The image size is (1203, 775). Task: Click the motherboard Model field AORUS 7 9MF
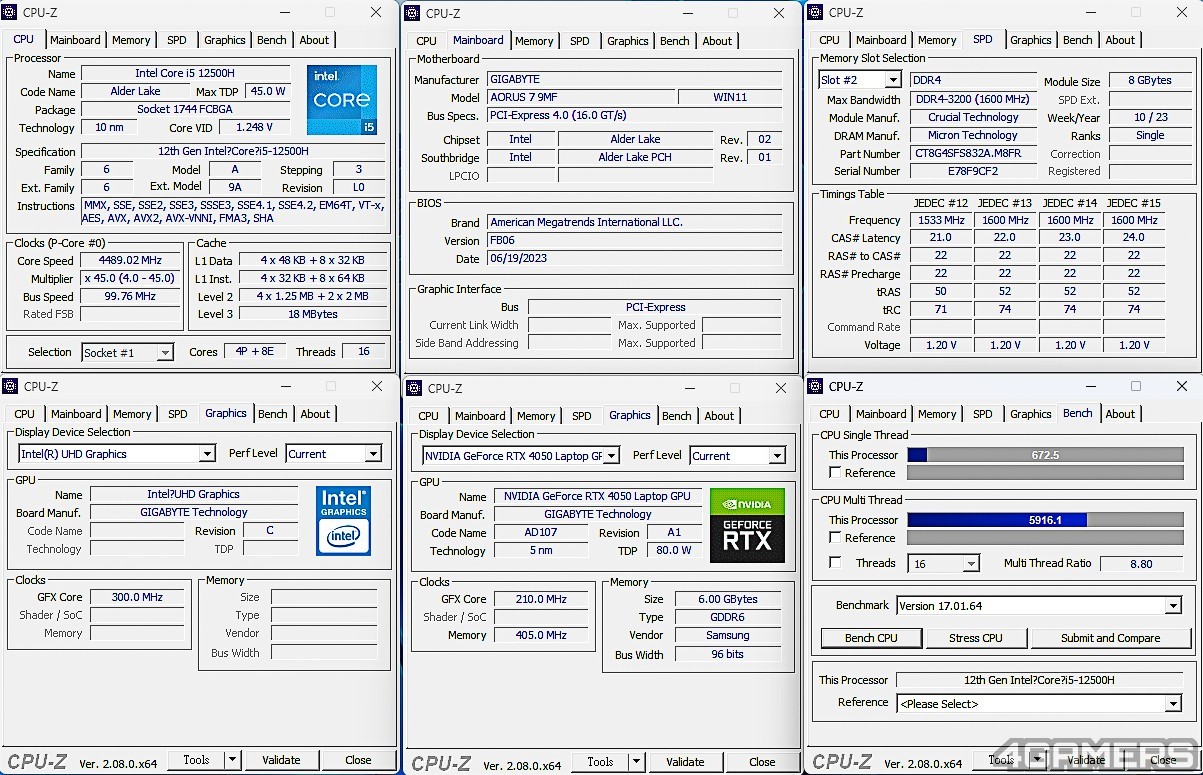coord(579,98)
